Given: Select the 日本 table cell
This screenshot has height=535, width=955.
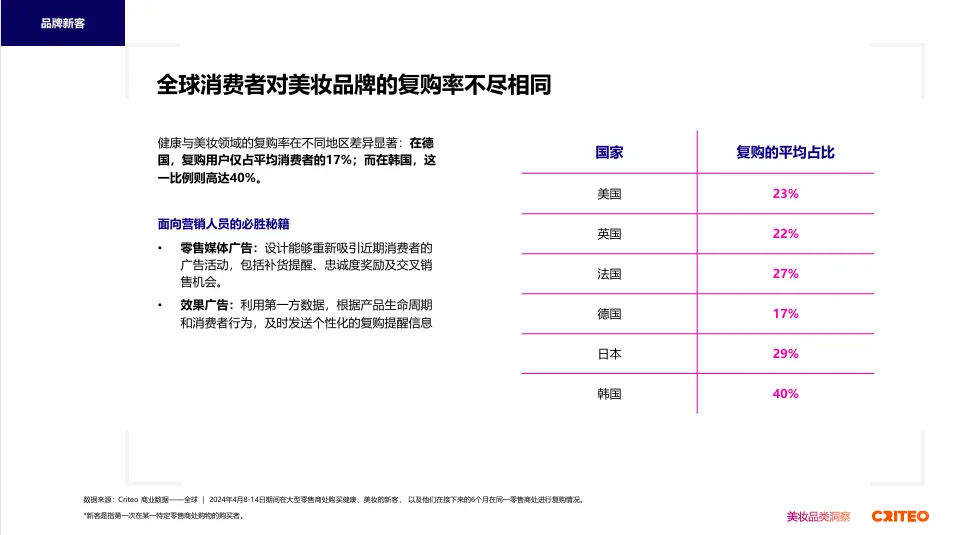Looking at the screenshot, I should (x=609, y=354).
